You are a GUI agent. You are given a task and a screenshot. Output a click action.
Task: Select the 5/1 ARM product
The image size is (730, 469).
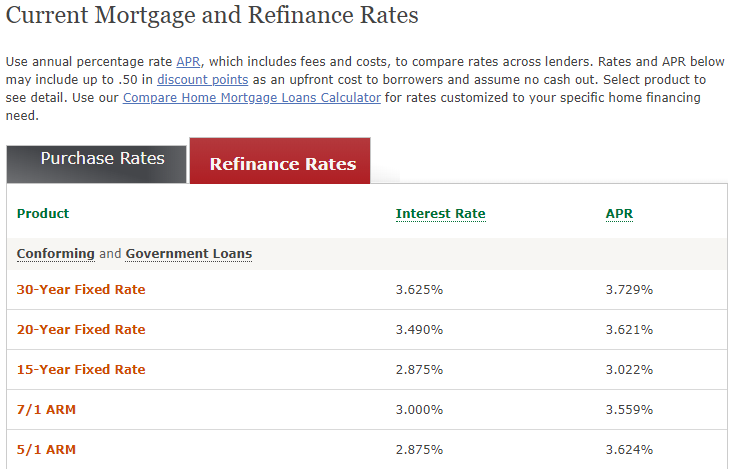coord(46,450)
